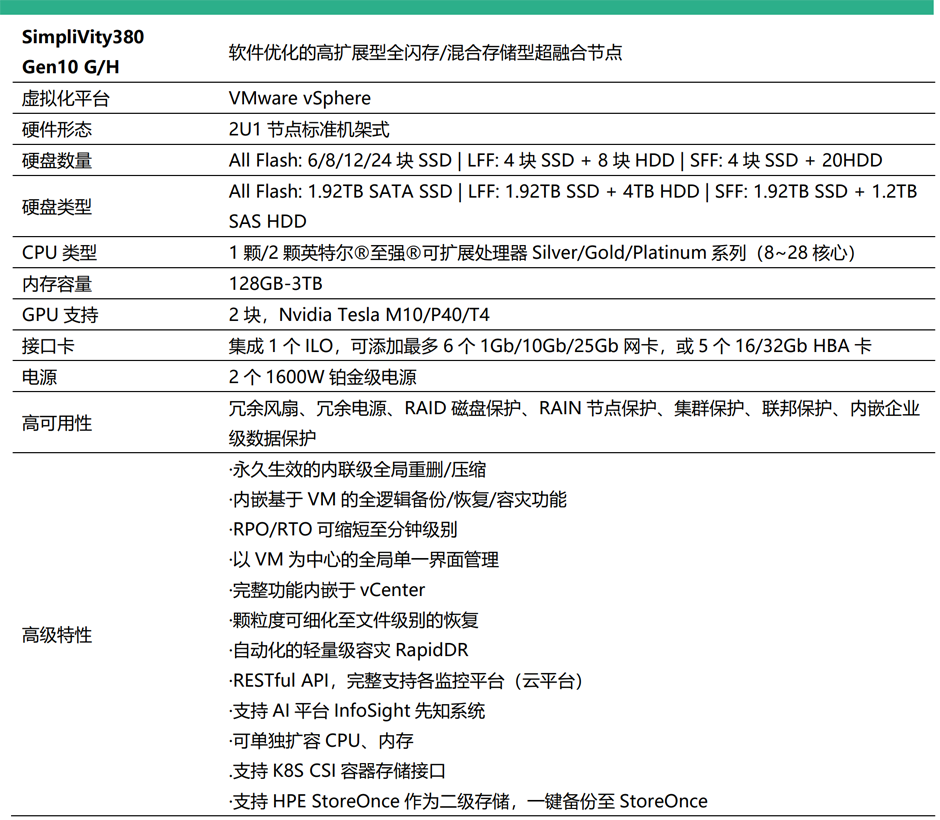Select the '永久生效的内联级全局重删/压缩' bullet
The image size is (940, 820).
[x=357, y=470]
